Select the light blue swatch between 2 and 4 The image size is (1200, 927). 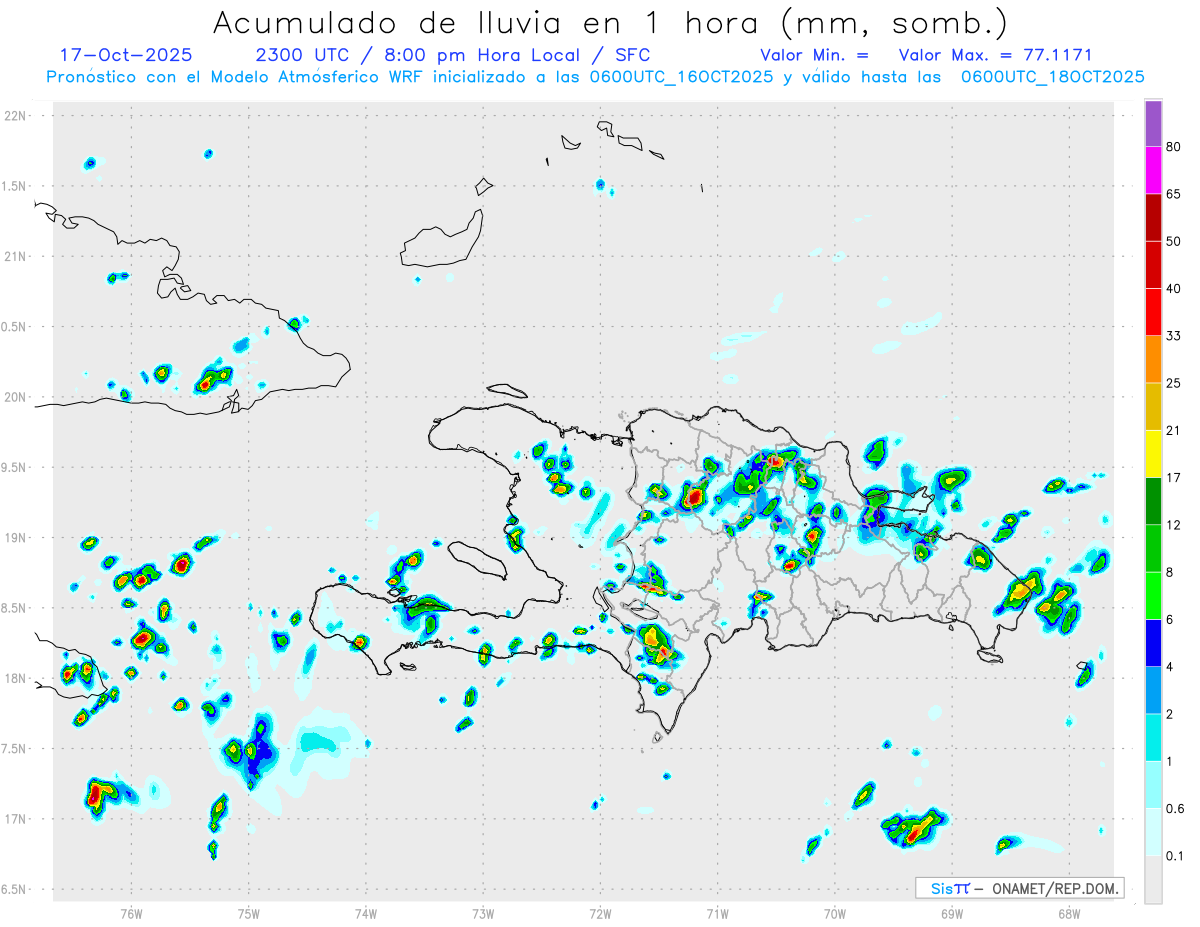point(1153,689)
